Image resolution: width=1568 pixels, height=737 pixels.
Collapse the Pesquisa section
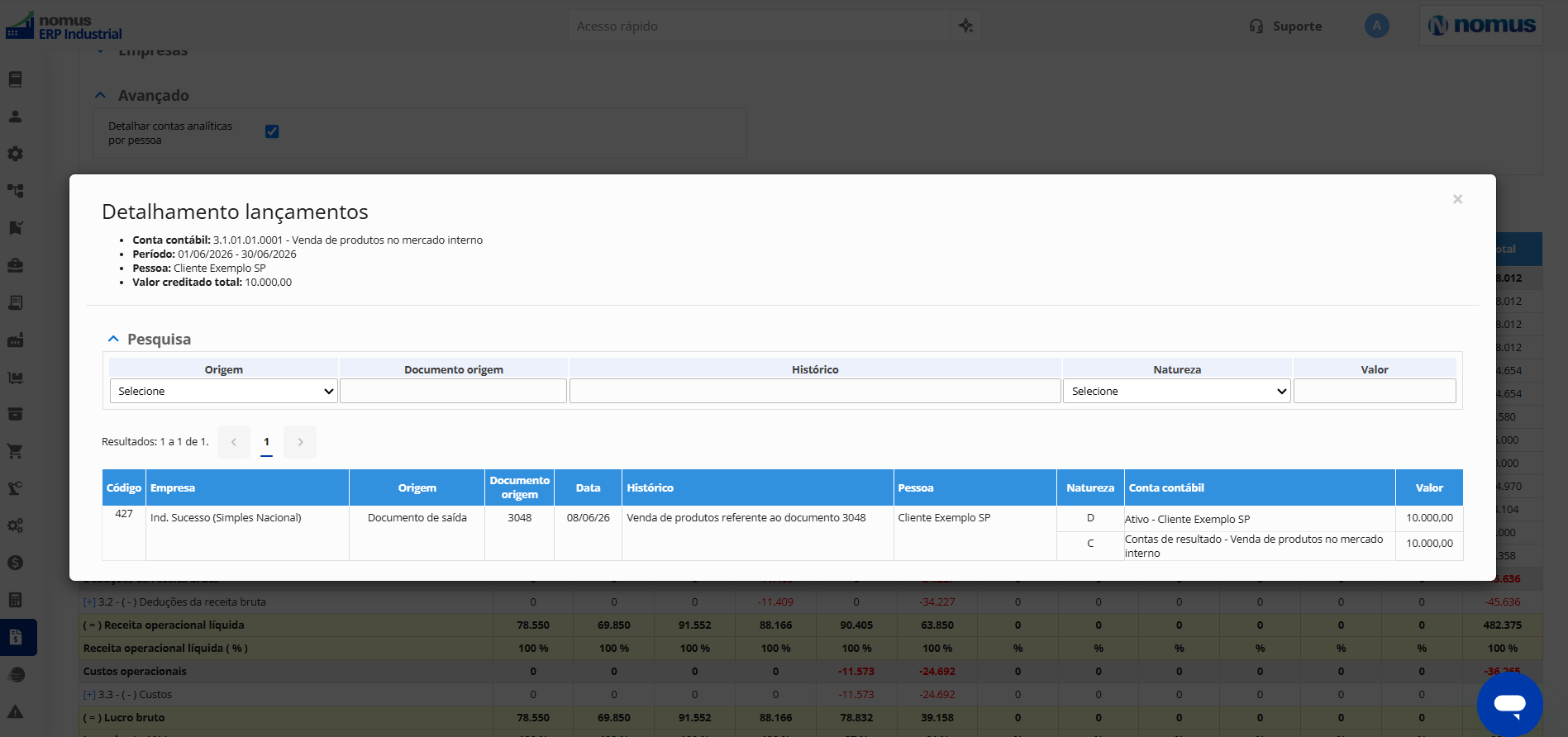click(x=113, y=340)
